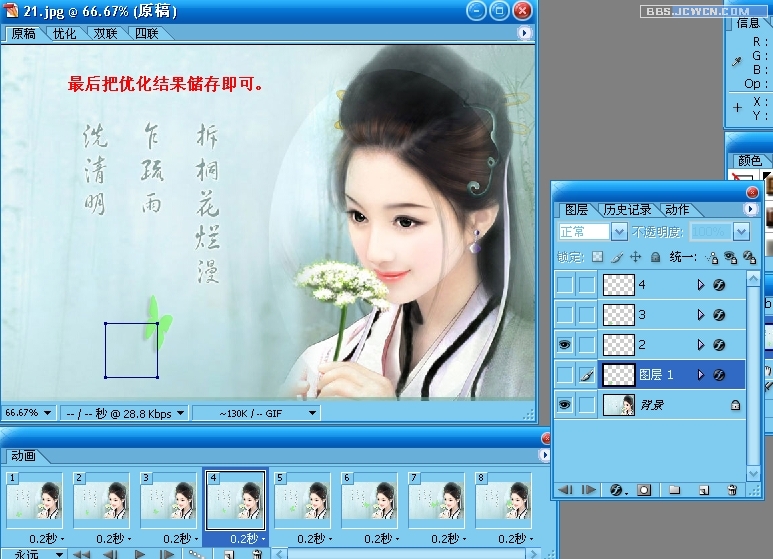
Task: Click the crosshair icon in info panel
Action: point(737,107)
